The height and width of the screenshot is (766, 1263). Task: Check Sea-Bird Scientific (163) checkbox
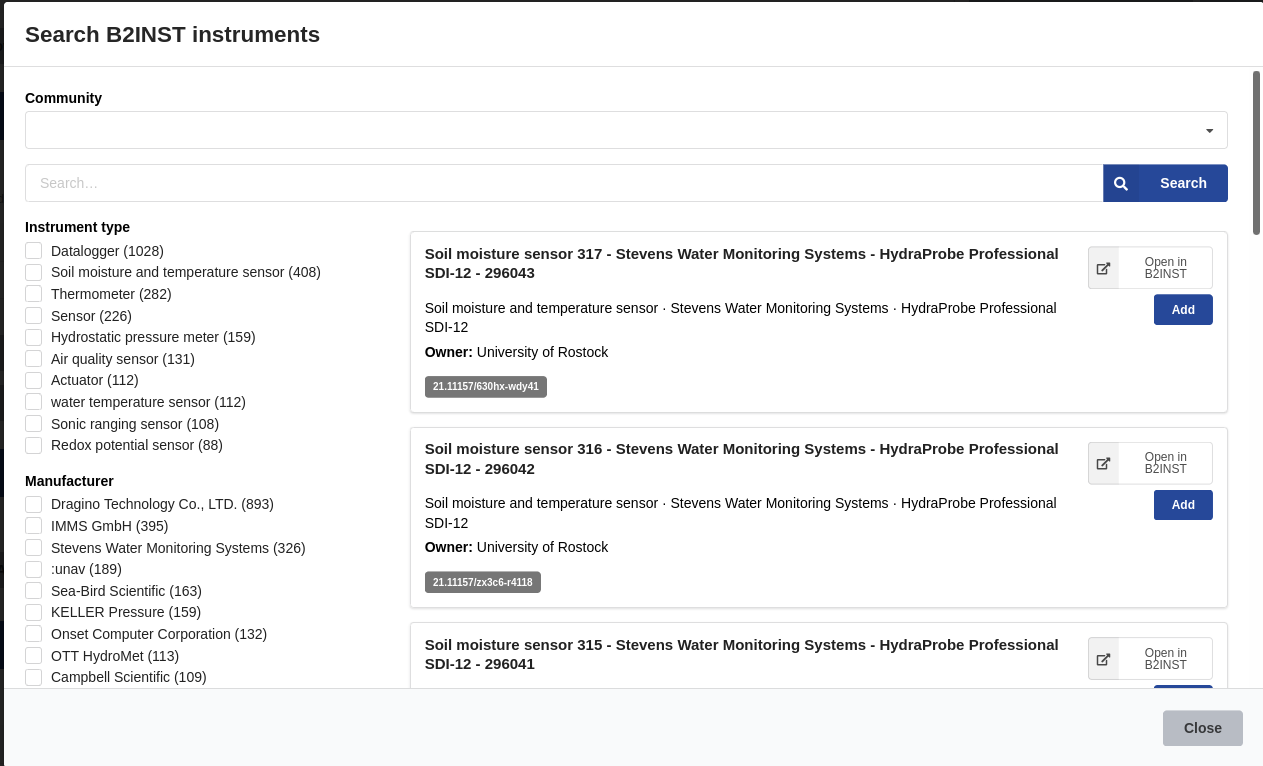[x=34, y=591]
